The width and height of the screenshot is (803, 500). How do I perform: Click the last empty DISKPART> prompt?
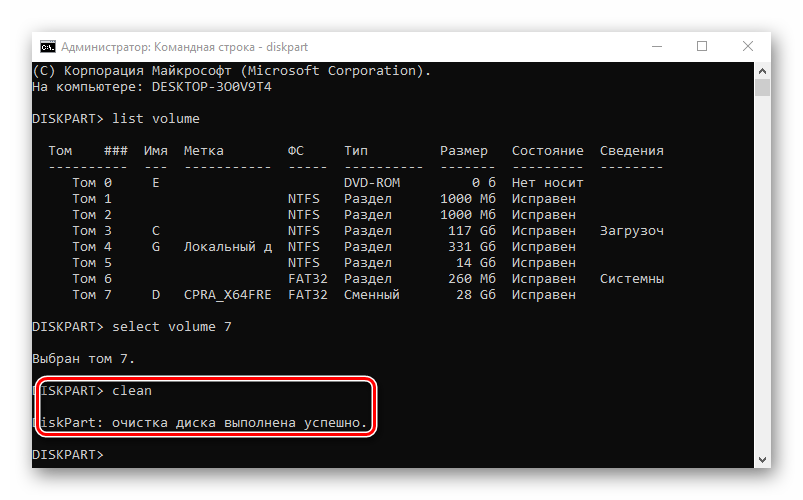pyautogui.click(x=67, y=455)
